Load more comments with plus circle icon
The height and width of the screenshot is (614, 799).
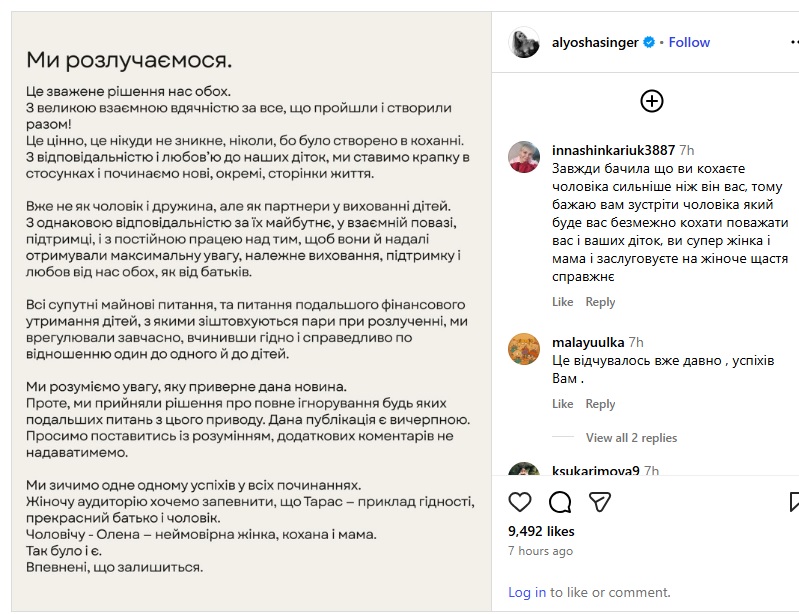coord(652,100)
